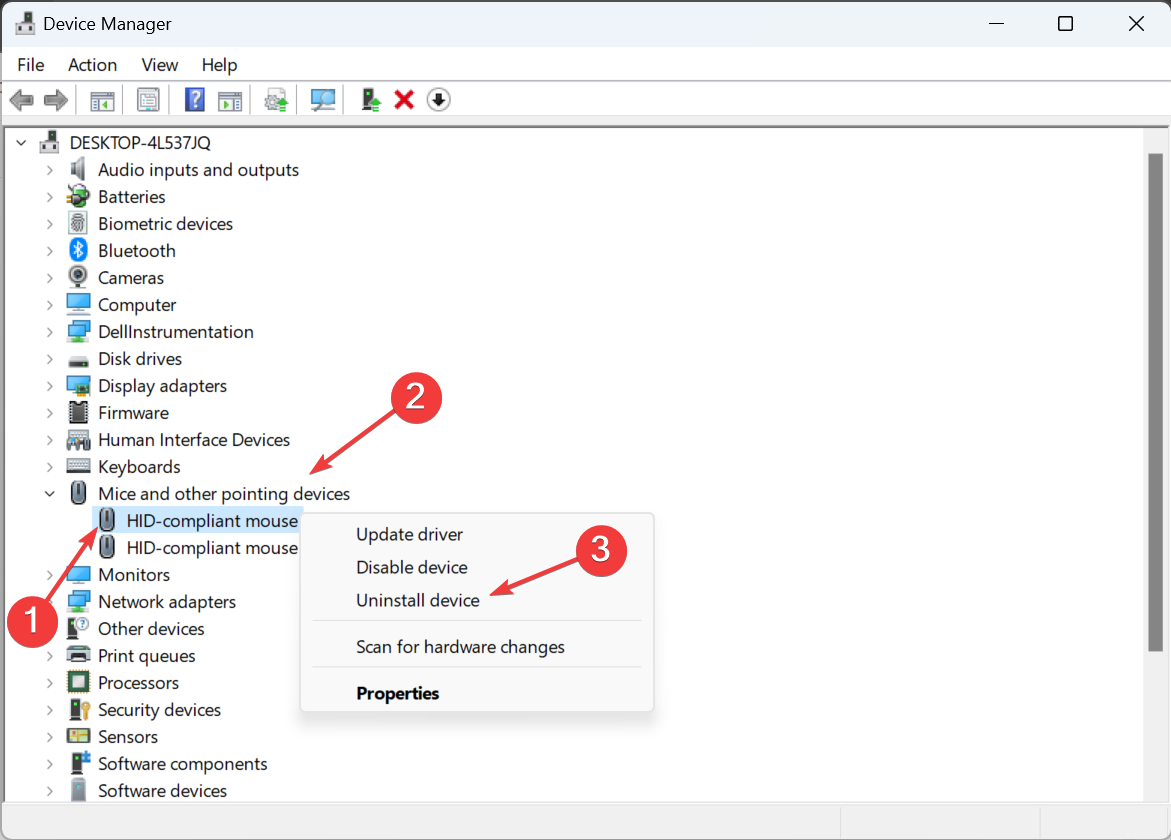Click the Sensors category icon
Screen dimensions: 1171x840
78,735
